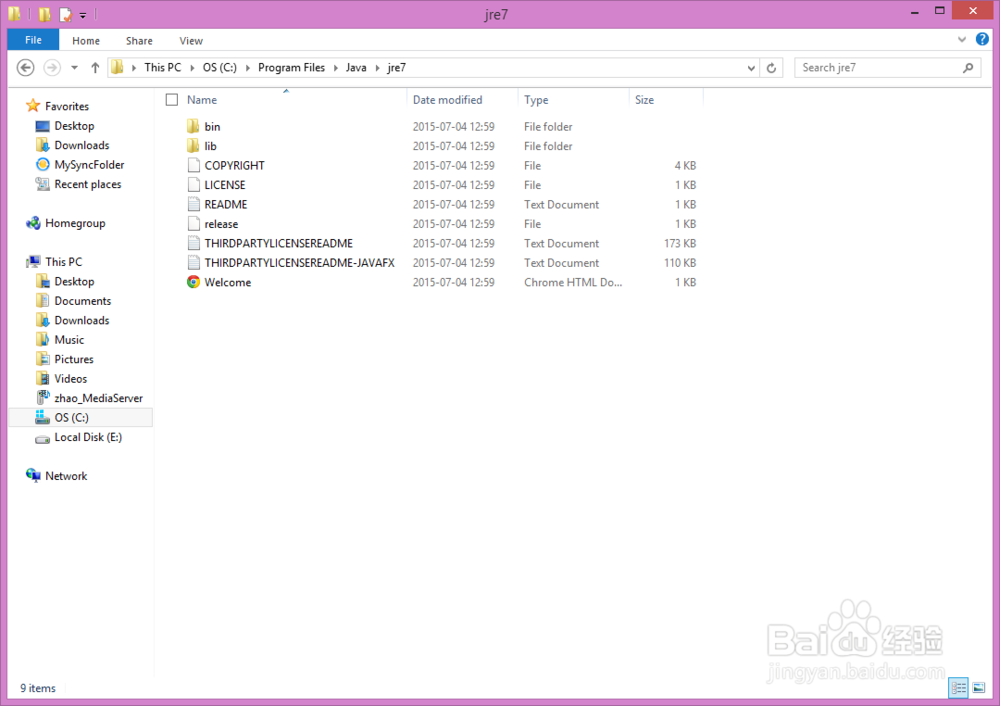The height and width of the screenshot is (706, 1000).
Task: Expand the ribbon with the chevron
Action: coord(962,40)
